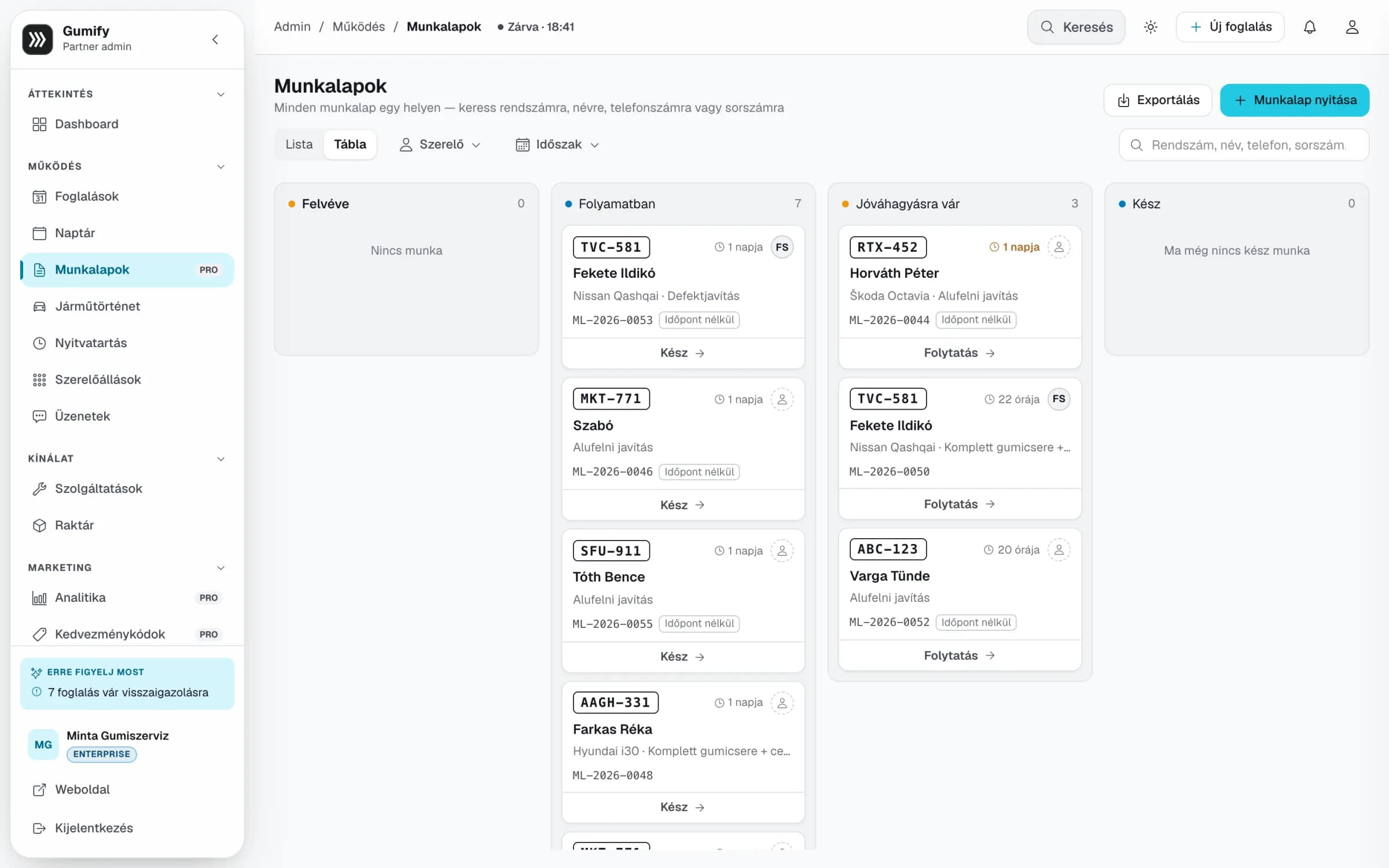
Task: Open Nyitvatartás opening hours
Action: (127, 343)
